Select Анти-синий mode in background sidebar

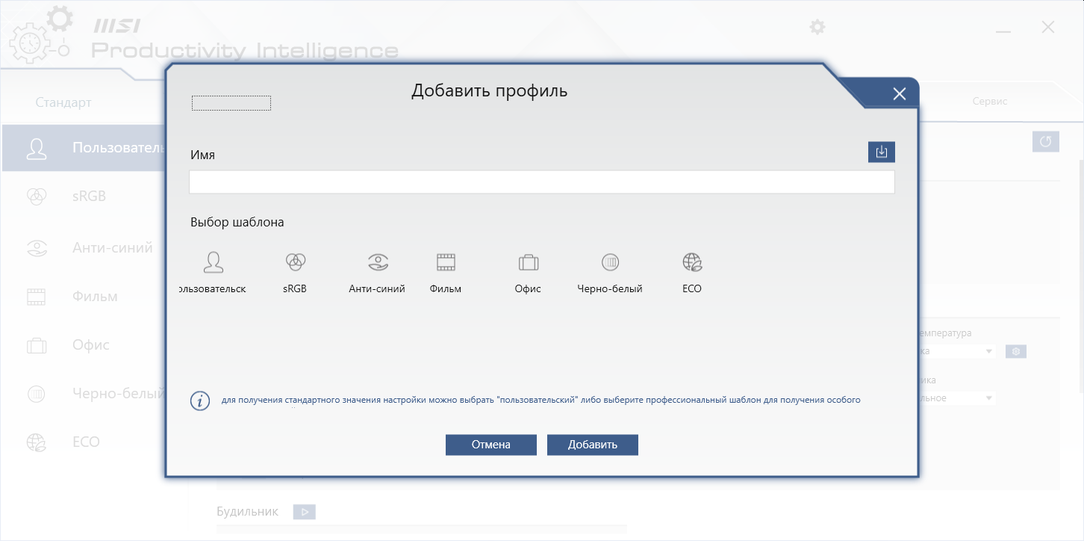click(83, 247)
